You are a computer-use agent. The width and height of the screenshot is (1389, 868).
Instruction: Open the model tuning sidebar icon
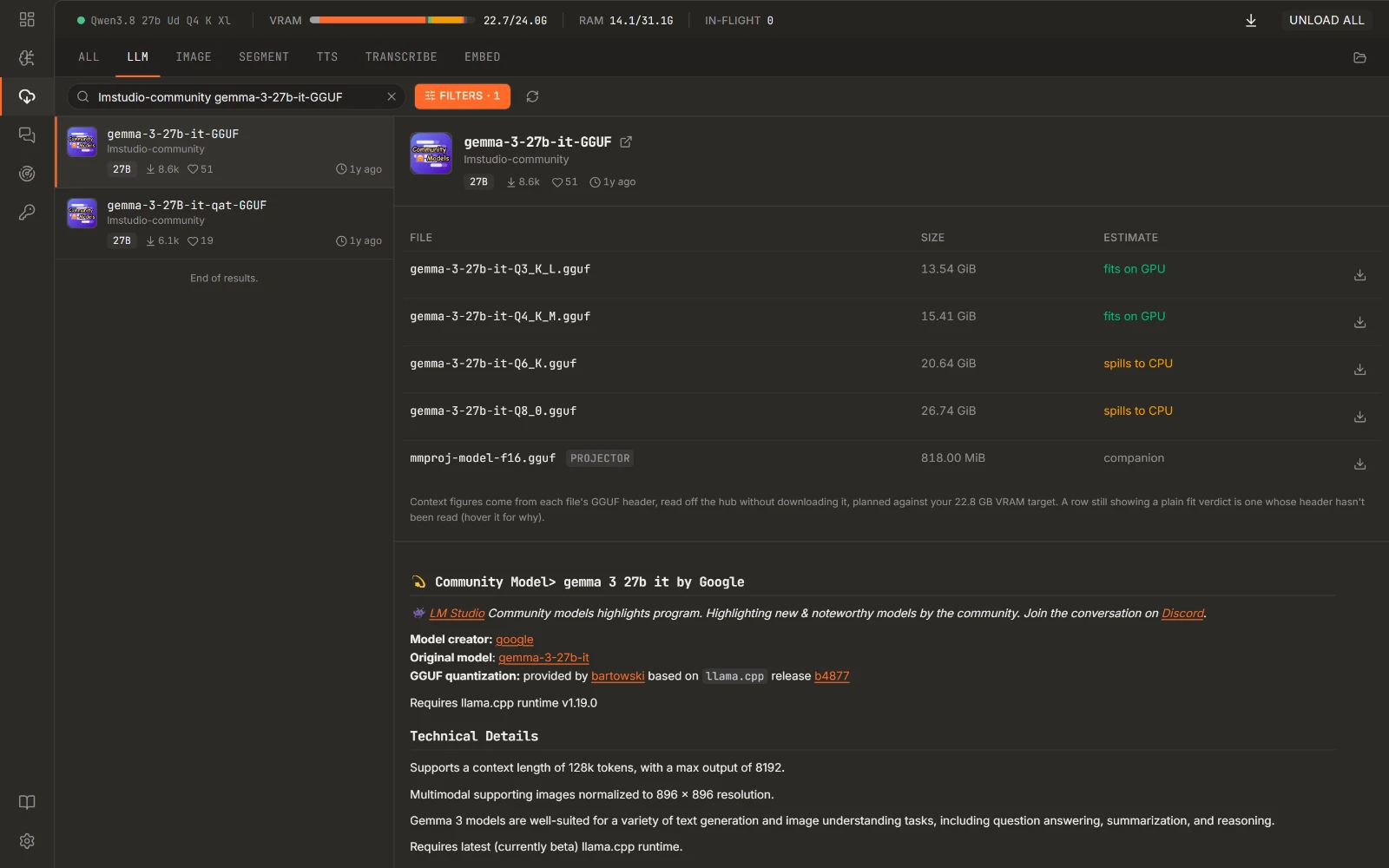(27, 57)
